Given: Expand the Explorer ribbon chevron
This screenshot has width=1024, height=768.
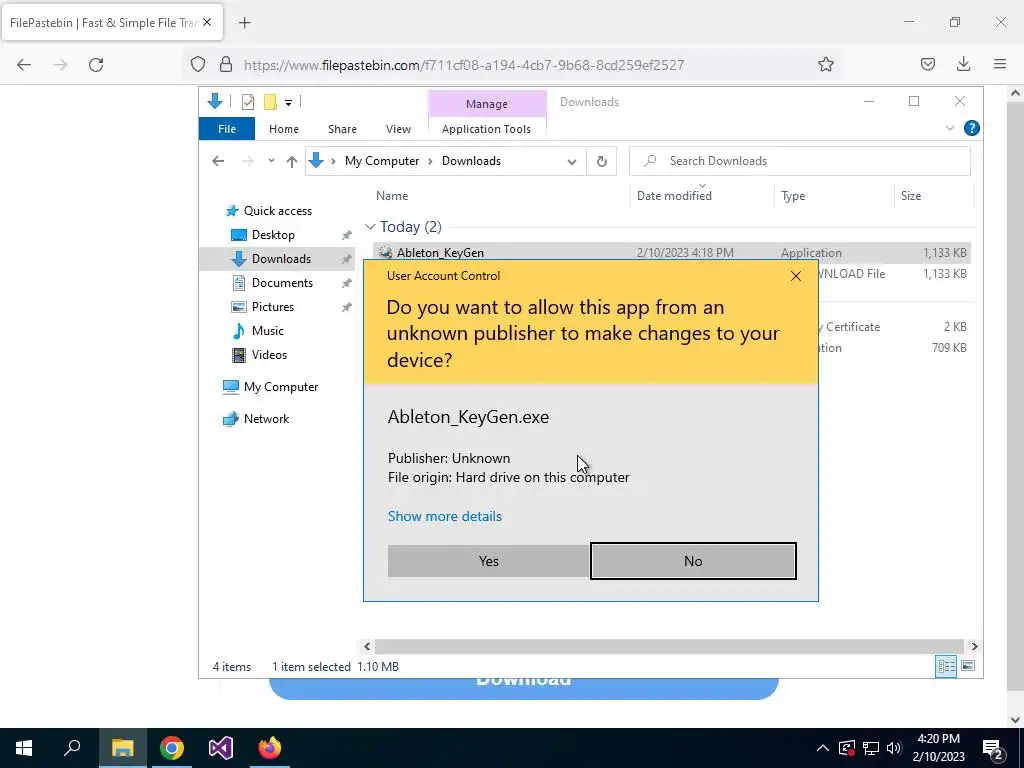Looking at the screenshot, I should tap(950, 129).
